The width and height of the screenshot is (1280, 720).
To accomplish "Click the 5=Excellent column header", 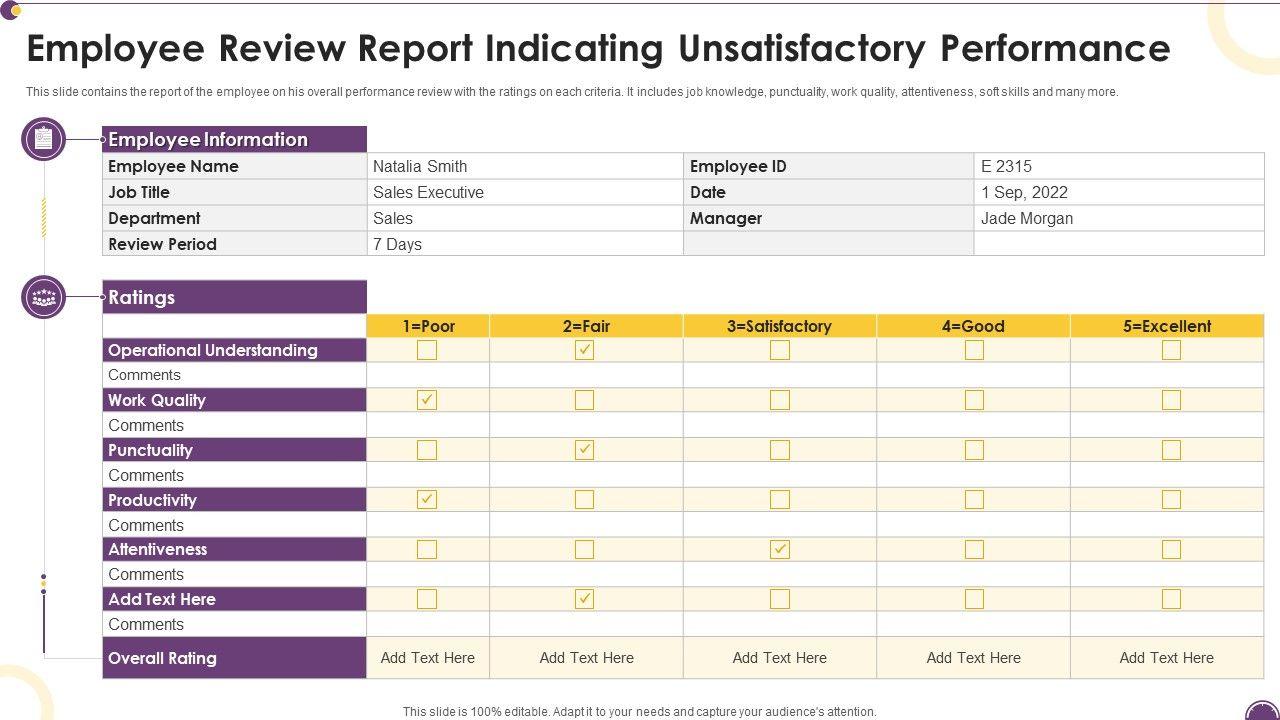I will [1166, 326].
